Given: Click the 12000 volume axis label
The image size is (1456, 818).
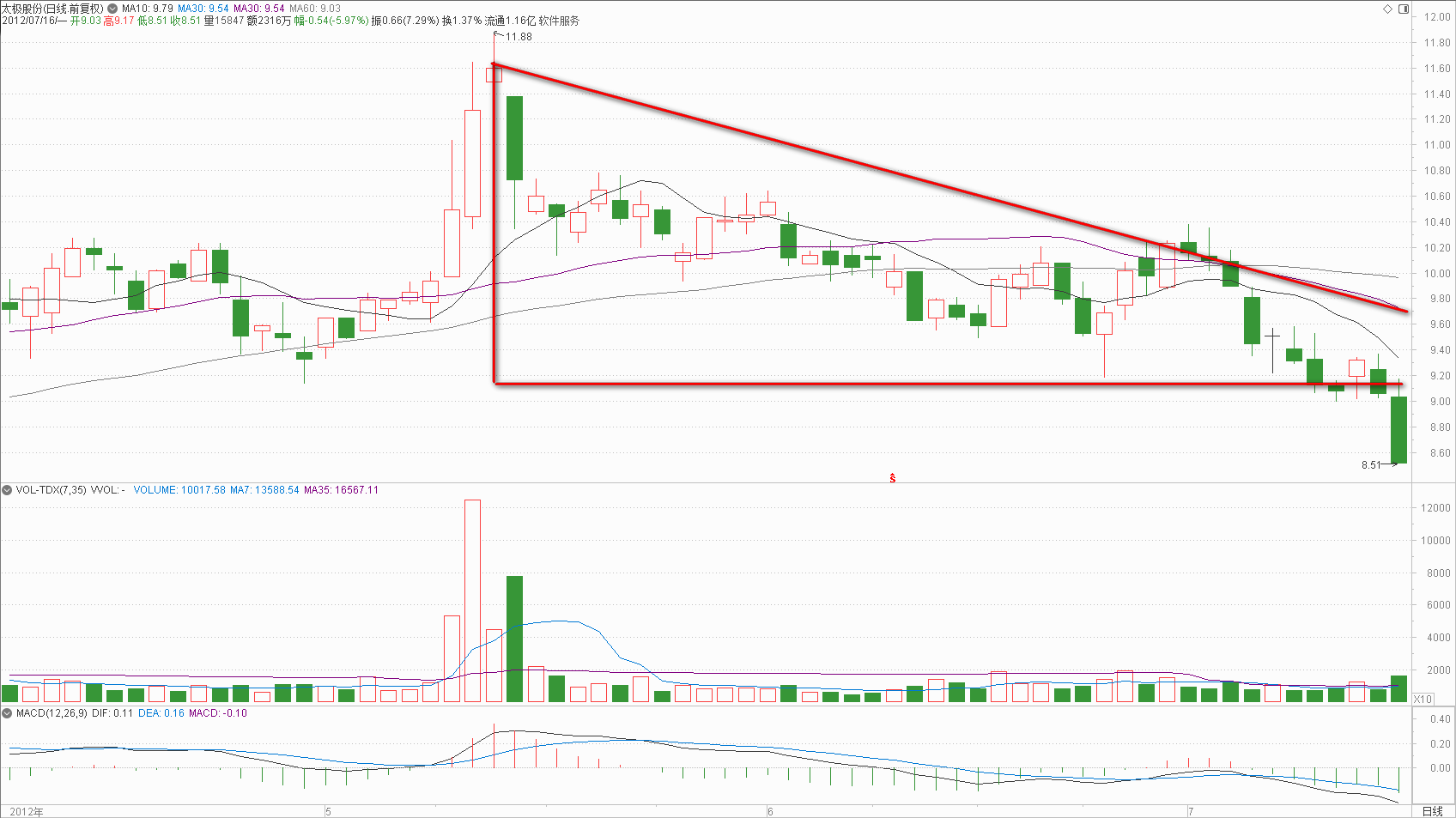Looking at the screenshot, I should [1435, 508].
